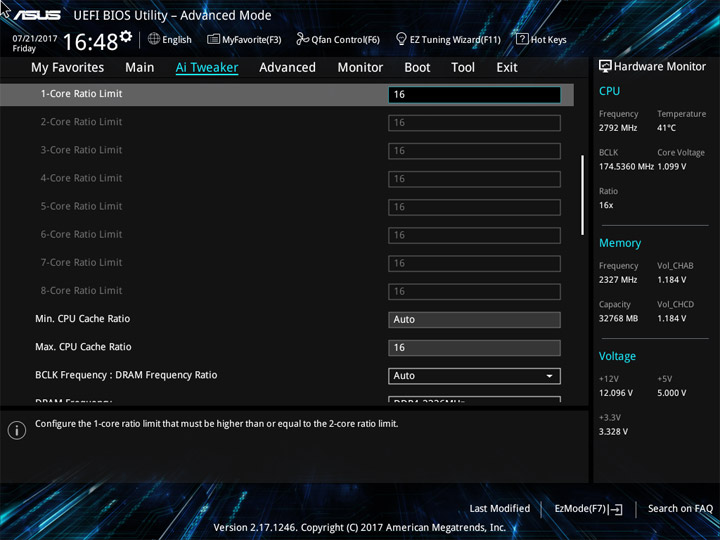
Task: Open the clock settings gear icon
Action: 126,36
